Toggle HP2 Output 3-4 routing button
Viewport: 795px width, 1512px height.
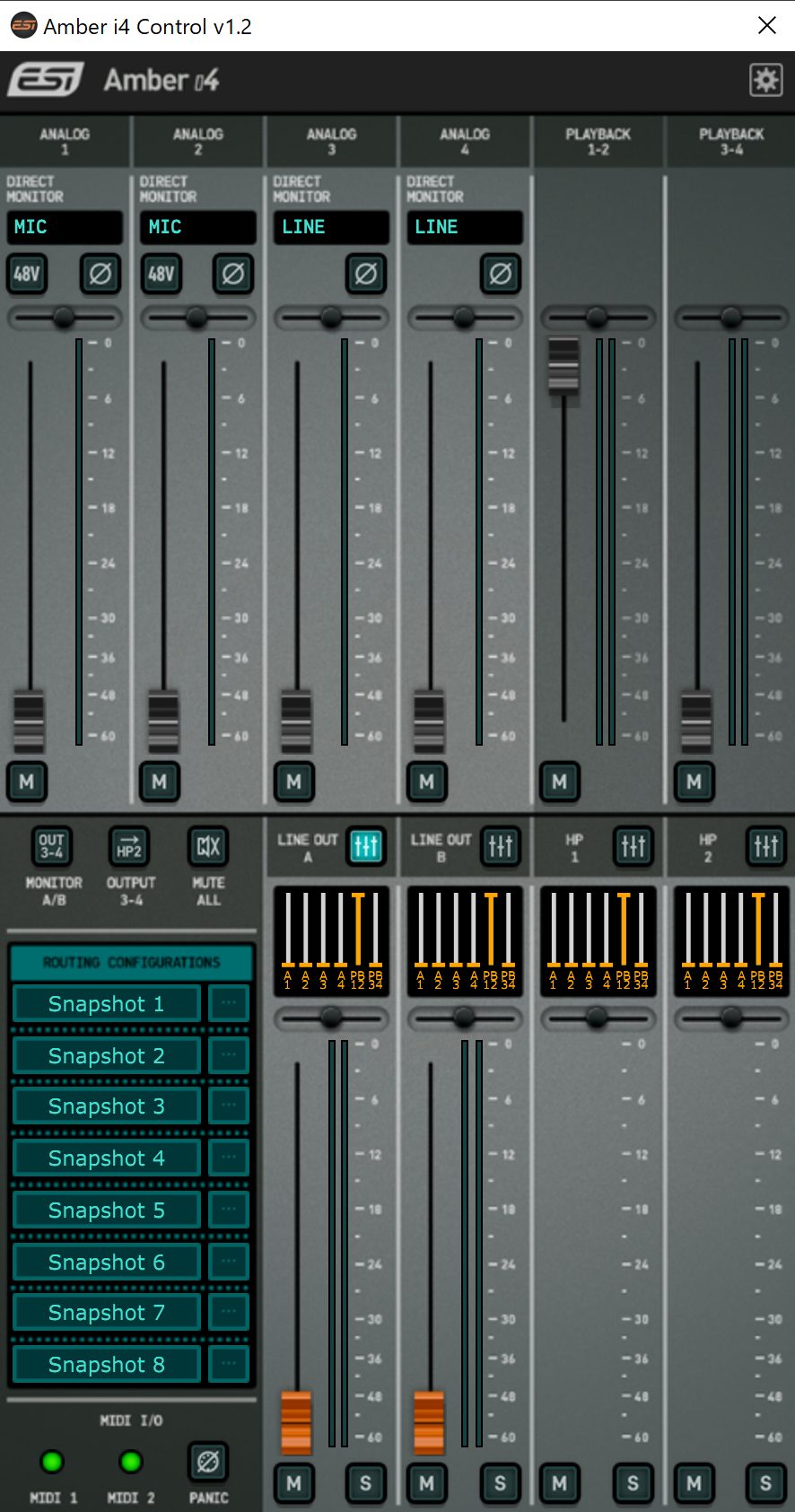point(129,846)
